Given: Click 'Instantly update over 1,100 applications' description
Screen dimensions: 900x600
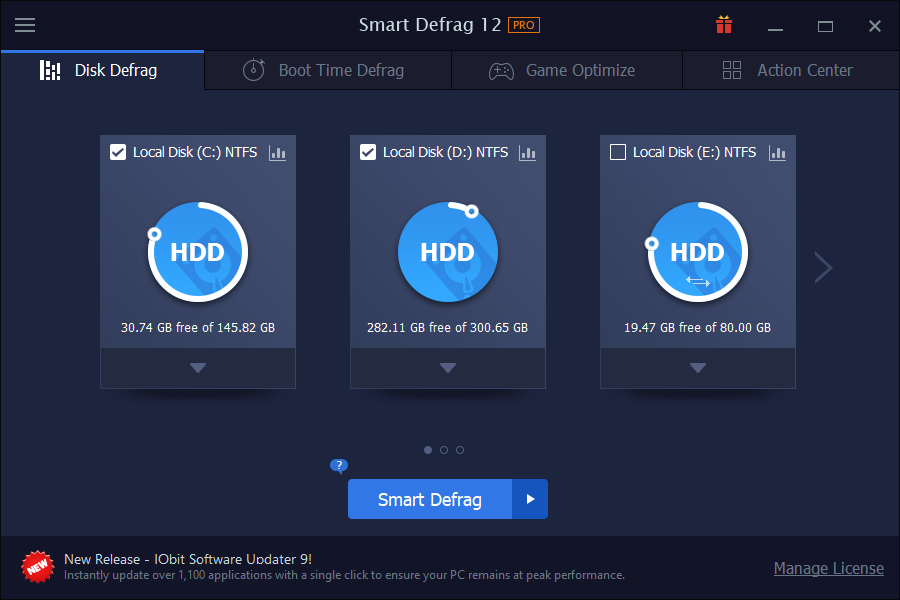Looking at the screenshot, I should (344, 575).
